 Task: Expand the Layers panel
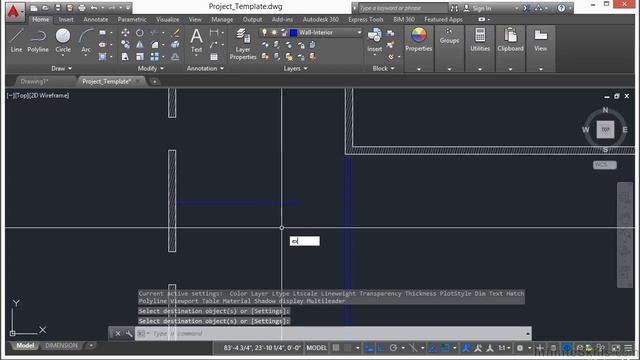coord(296,68)
